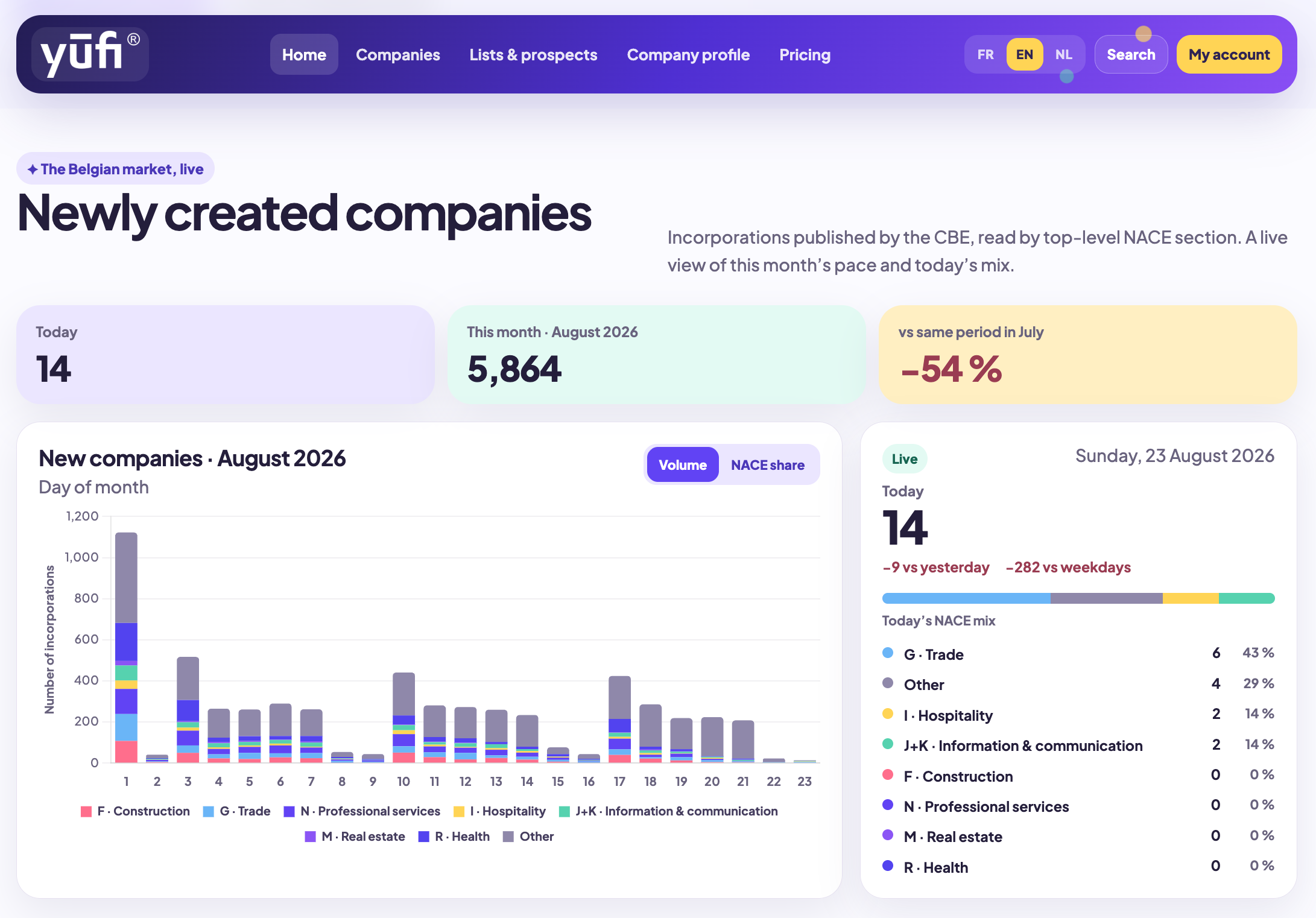The image size is (1316, 918).
Task: Click the Search button
Action: point(1131,54)
